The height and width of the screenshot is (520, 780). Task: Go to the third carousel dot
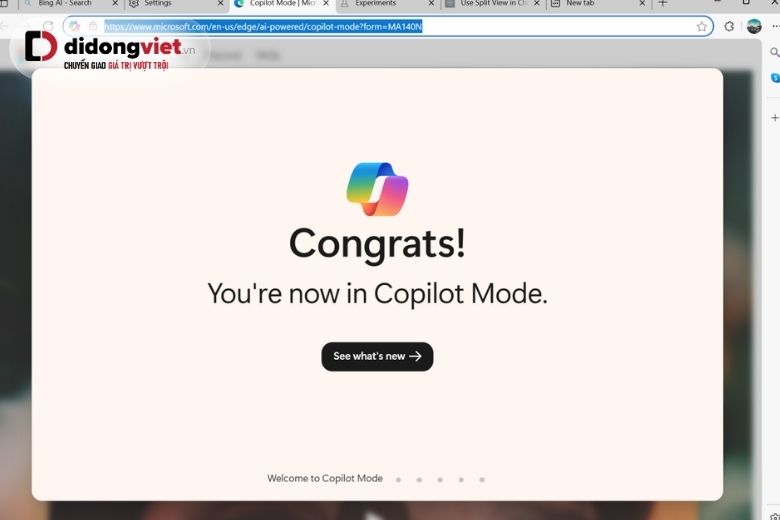[440, 480]
